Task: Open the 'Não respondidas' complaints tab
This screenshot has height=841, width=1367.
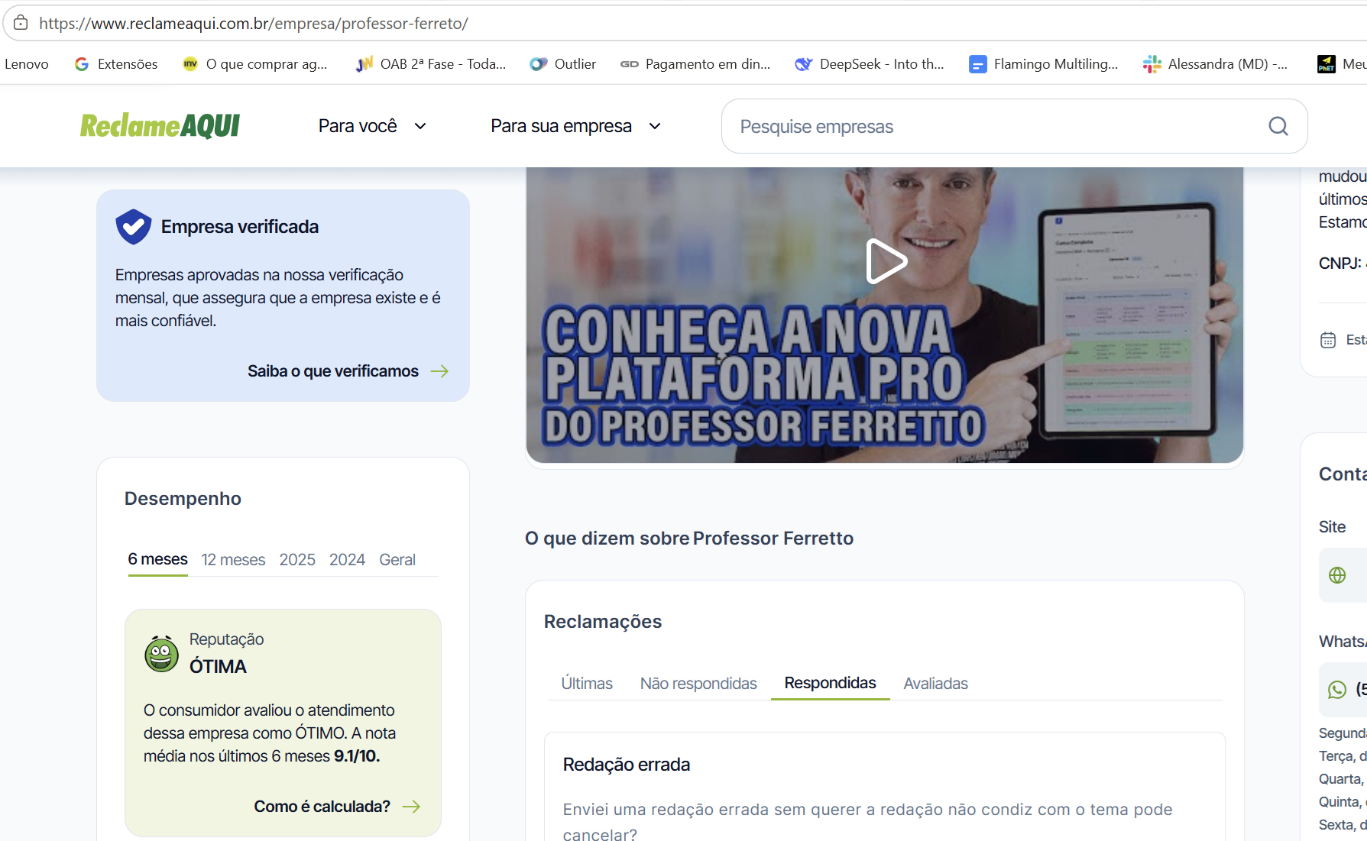Action: [x=699, y=683]
